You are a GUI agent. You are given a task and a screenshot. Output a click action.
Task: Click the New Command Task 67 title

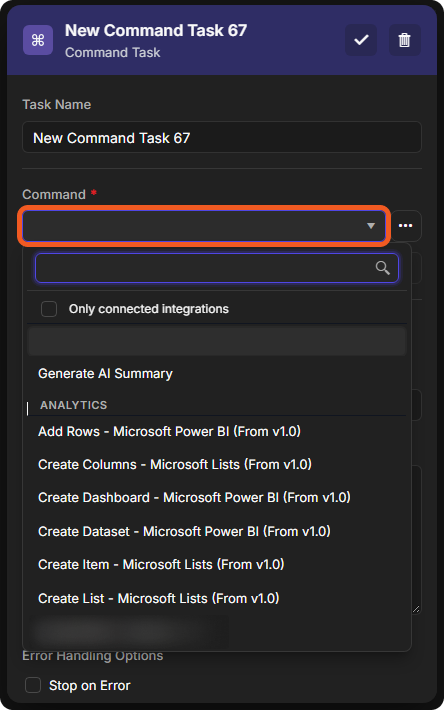click(156, 30)
